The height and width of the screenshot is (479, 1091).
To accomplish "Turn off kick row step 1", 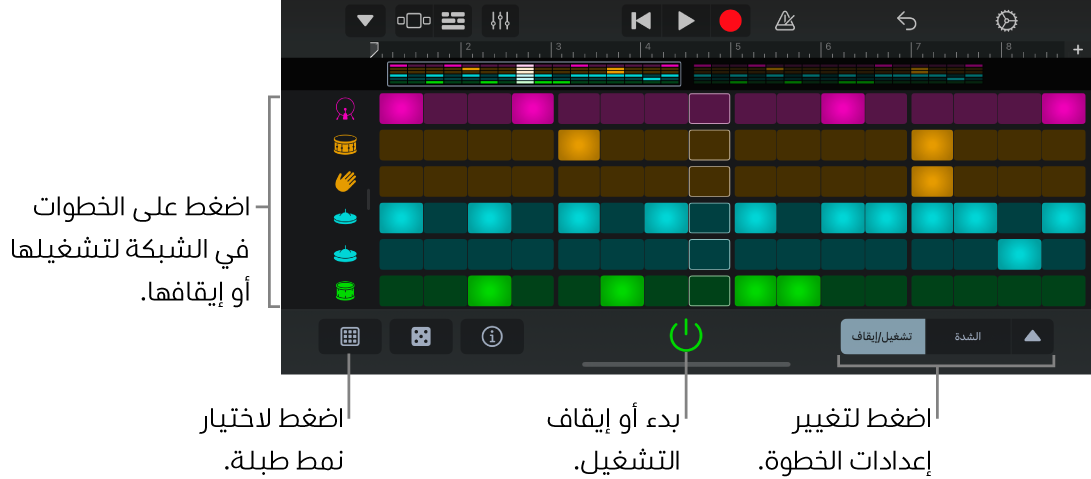I will (x=401, y=109).
